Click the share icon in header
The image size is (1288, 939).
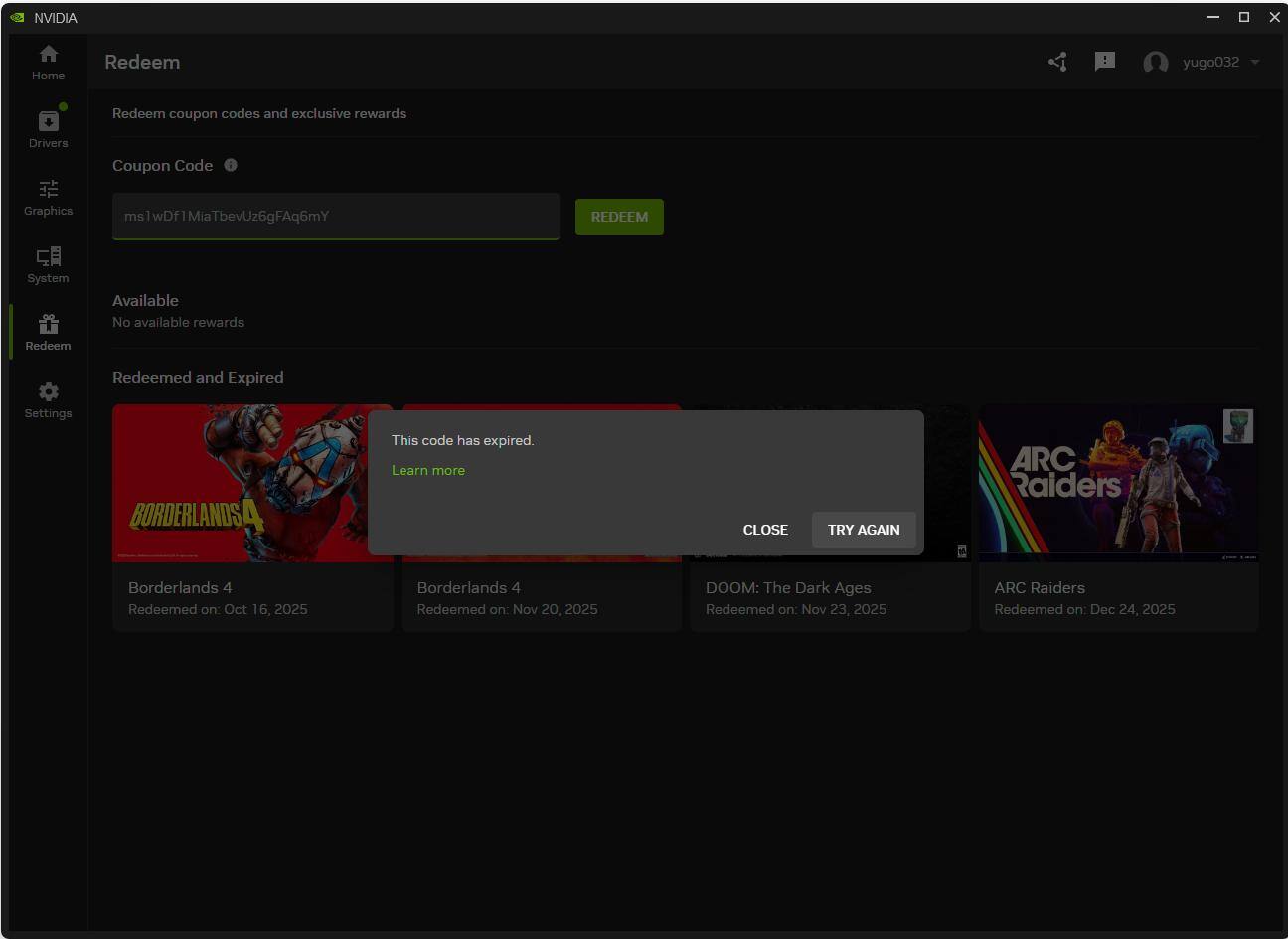tap(1057, 62)
